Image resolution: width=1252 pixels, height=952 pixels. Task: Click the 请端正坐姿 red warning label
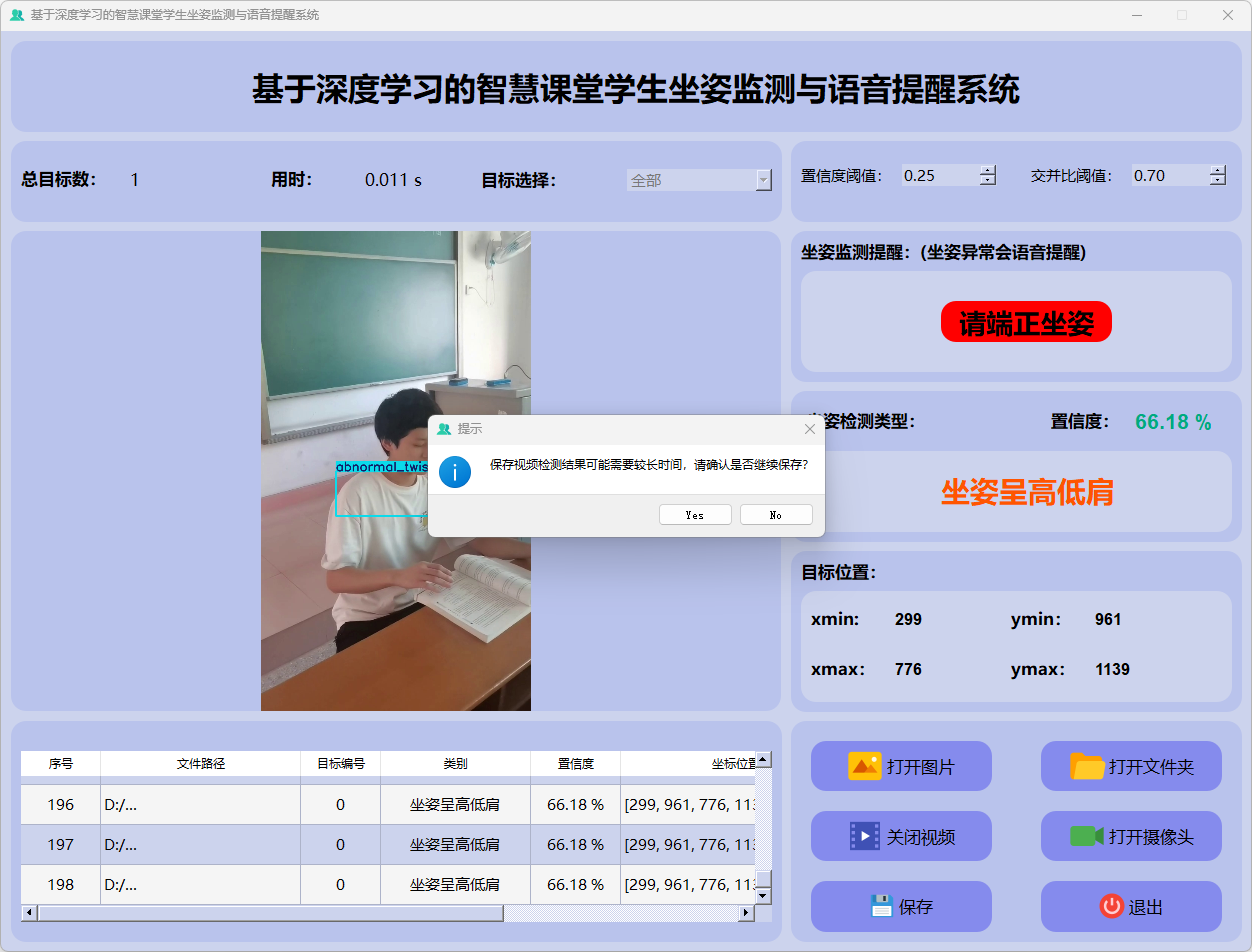[1026, 322]
